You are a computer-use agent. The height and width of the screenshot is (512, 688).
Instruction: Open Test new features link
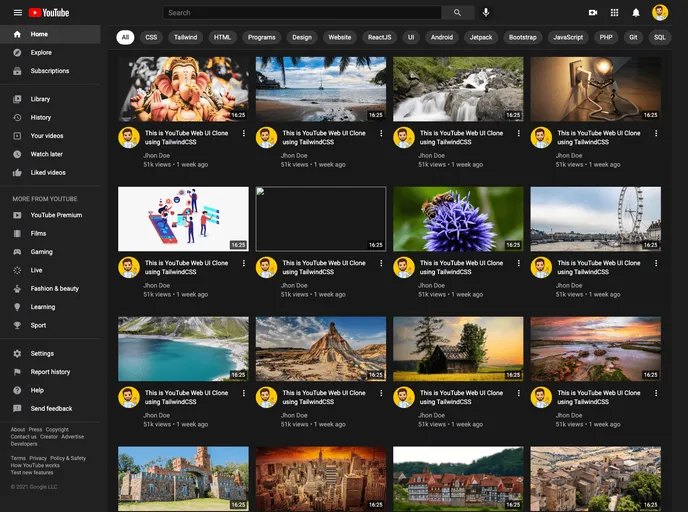point(32,473)
